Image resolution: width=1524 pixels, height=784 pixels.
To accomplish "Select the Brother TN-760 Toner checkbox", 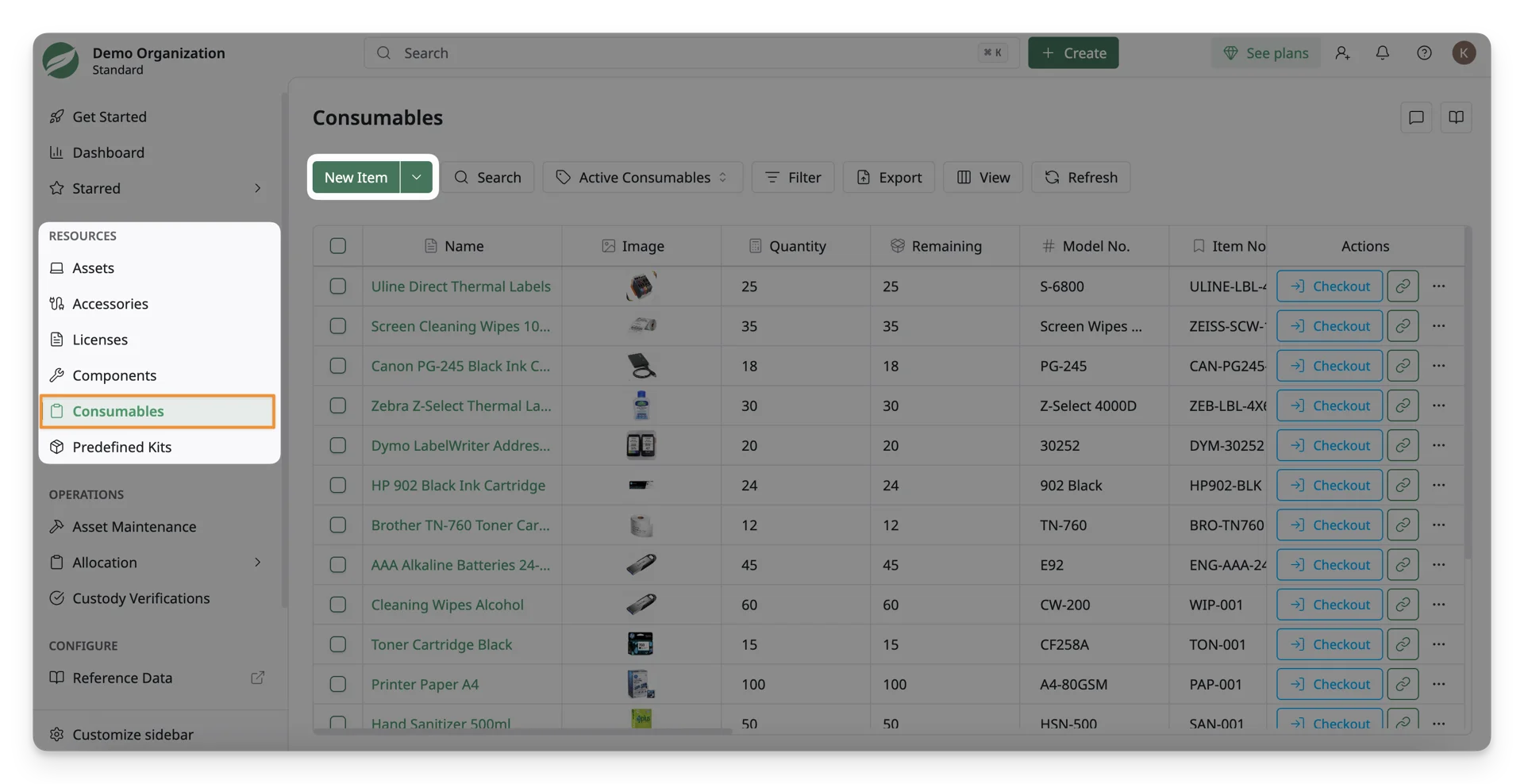I will [x=338, y=525].
